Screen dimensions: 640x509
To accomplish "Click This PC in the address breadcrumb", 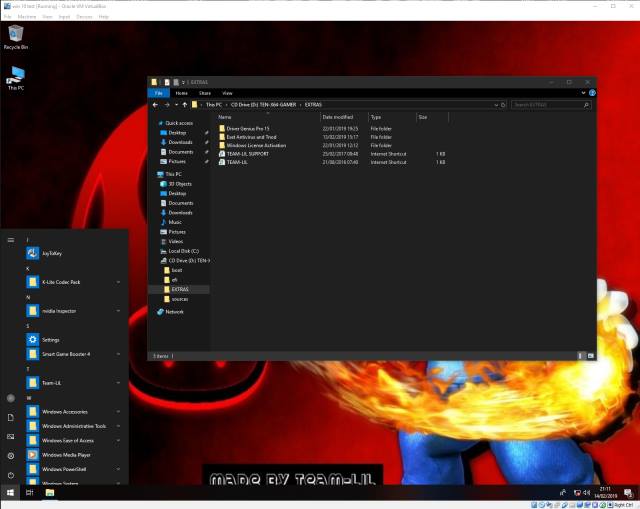I will [214, 105].
